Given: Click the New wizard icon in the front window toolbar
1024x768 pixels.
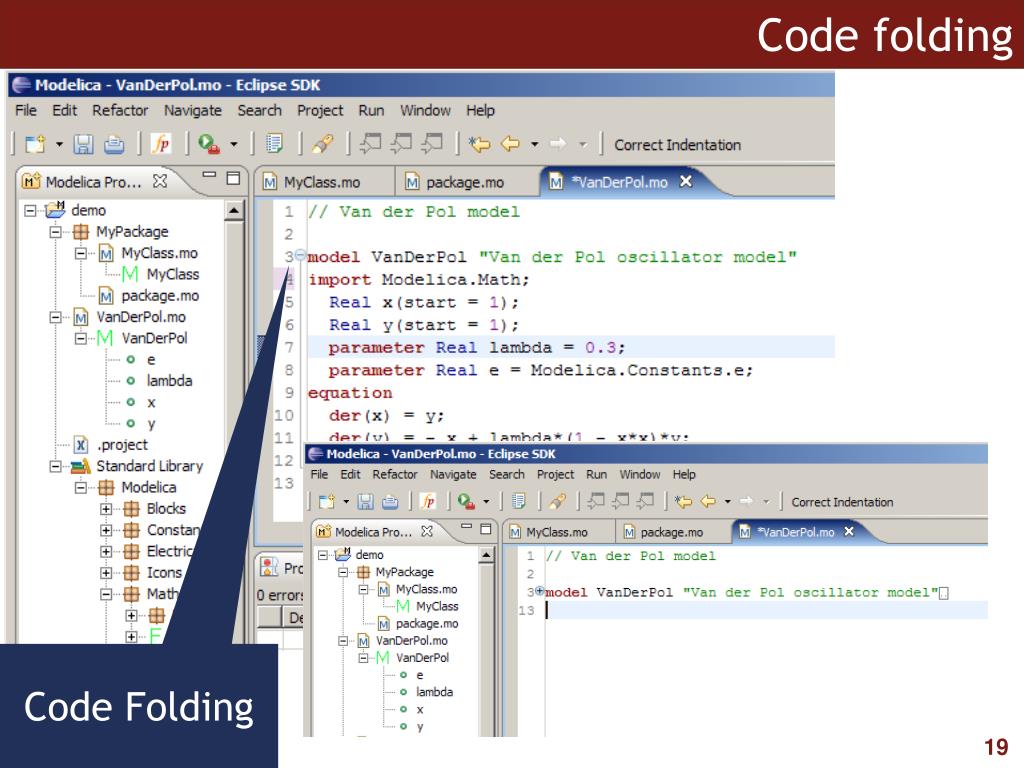Looking at the screenshot, I should click(327, 502).
